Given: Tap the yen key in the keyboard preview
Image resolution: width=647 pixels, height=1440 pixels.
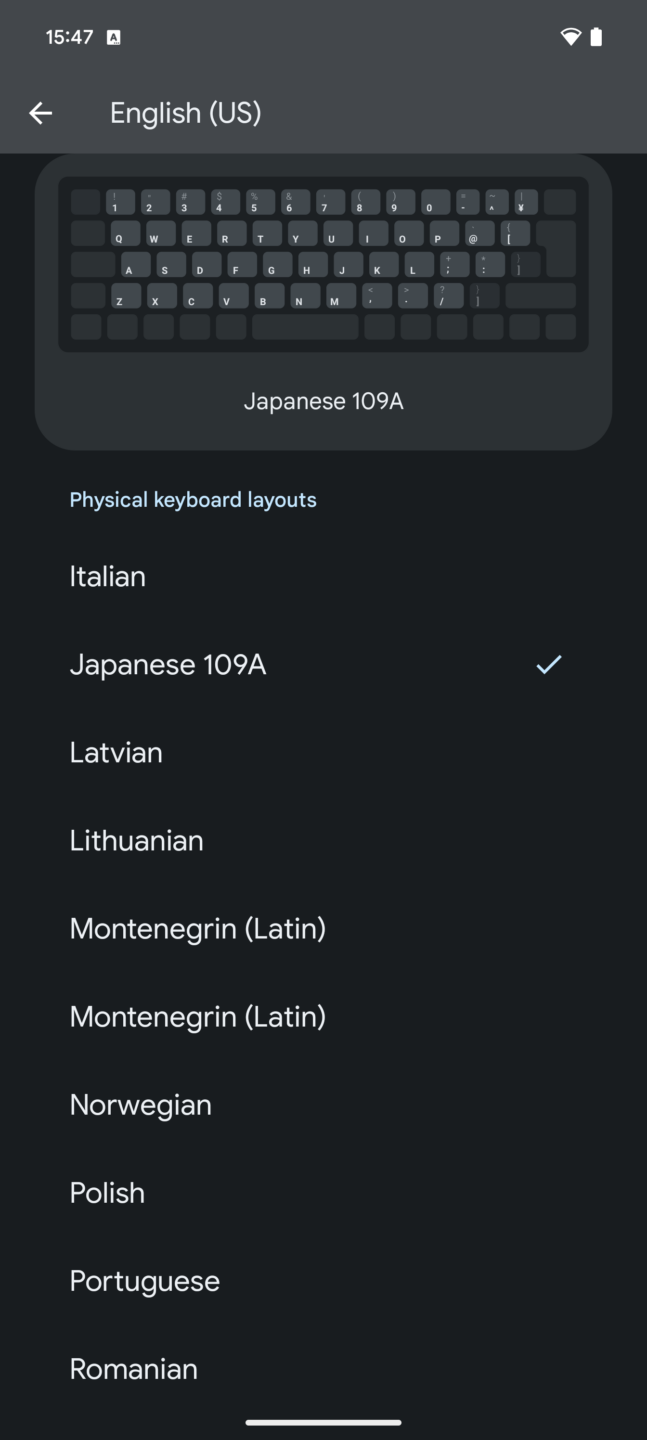Looking at the screenshot, I should [x=523, y=204].
